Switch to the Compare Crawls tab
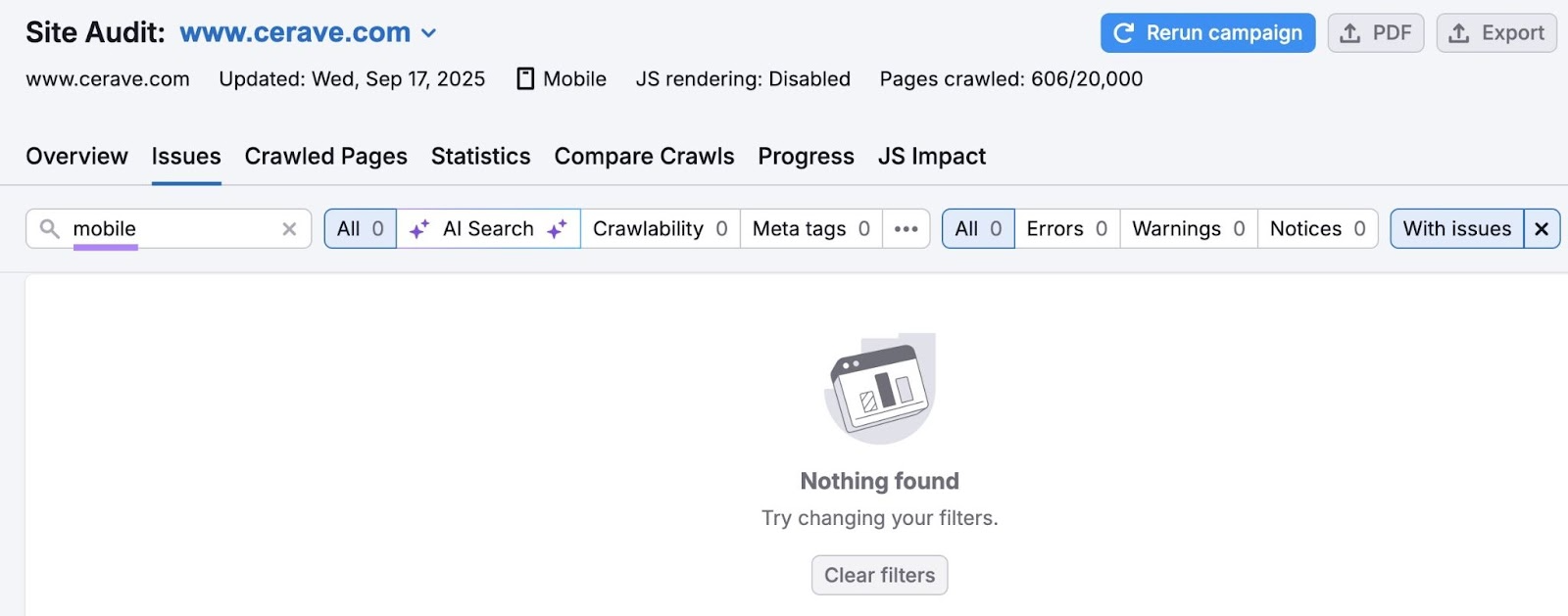Screen dimensions: 1568x616 pyautogui.click(x=644, y=156)
